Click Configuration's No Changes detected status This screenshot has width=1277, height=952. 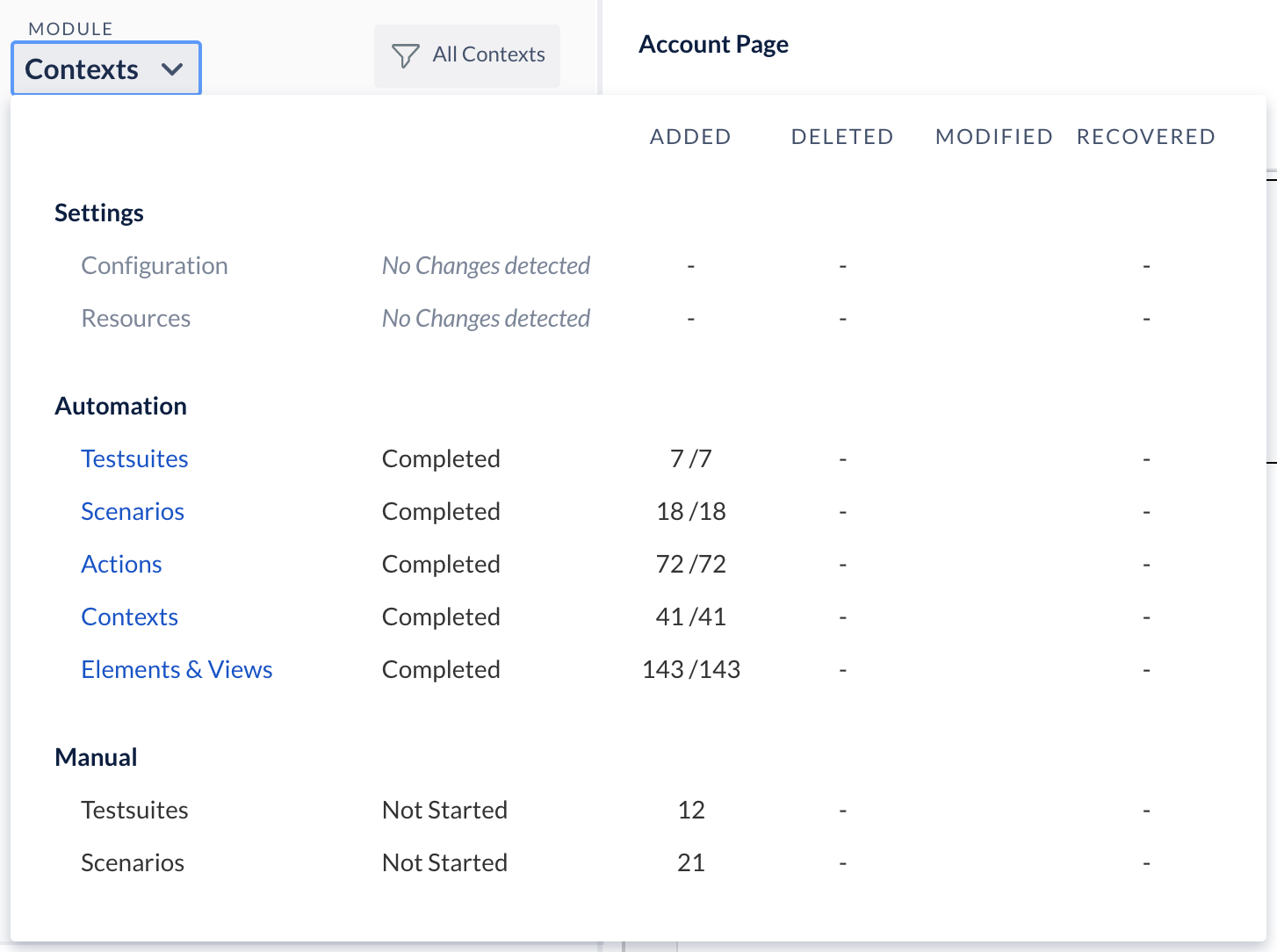pos(486,265)
